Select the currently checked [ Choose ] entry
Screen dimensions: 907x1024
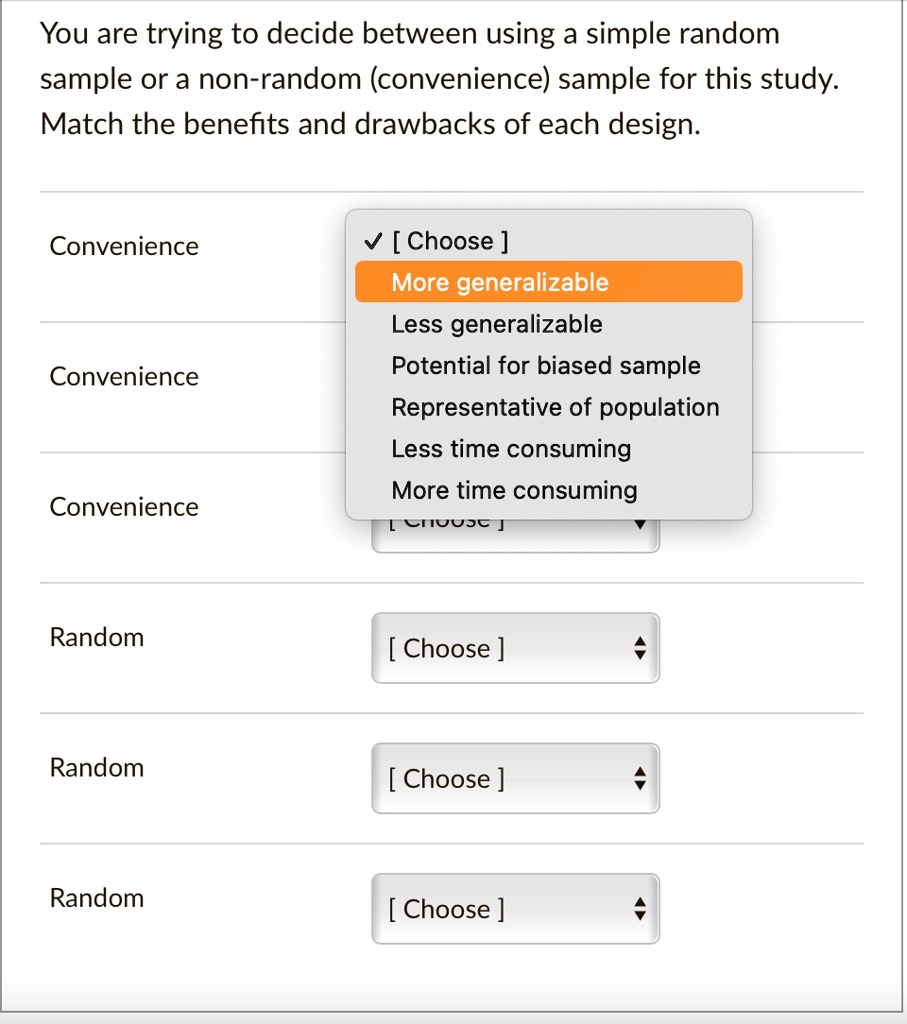(452, 240)
